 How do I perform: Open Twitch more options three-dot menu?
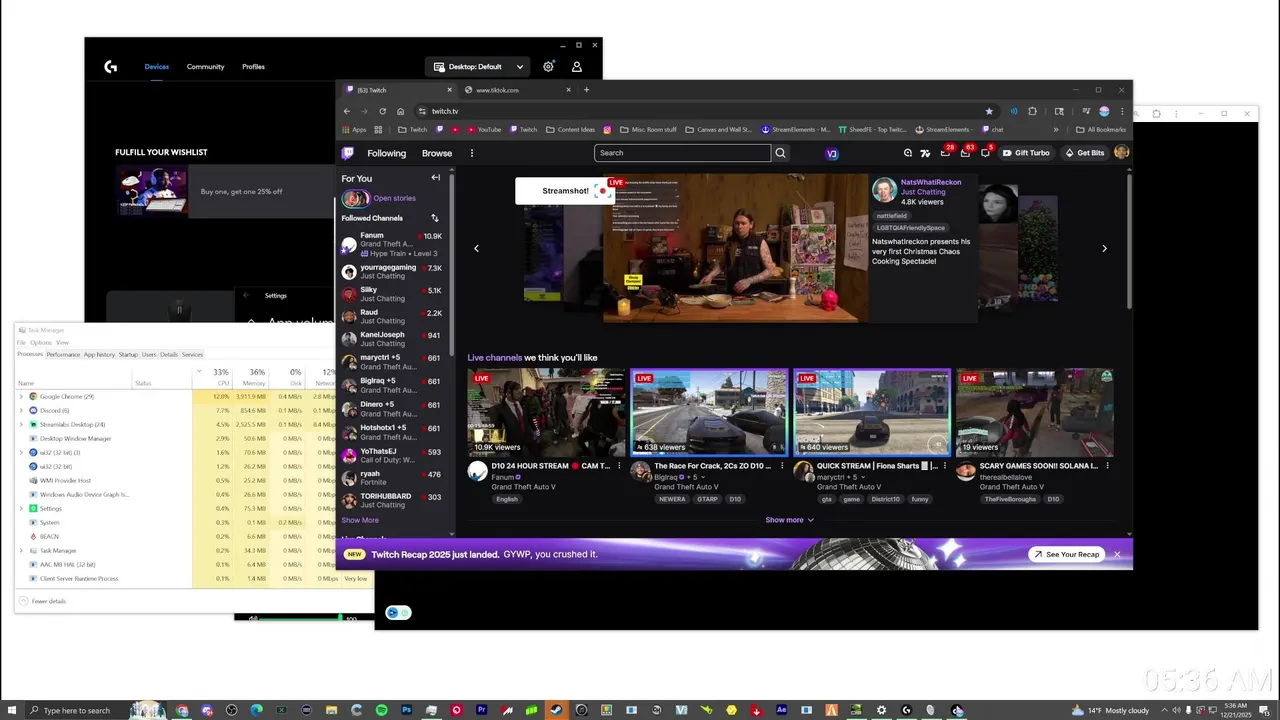pos(472,153)
